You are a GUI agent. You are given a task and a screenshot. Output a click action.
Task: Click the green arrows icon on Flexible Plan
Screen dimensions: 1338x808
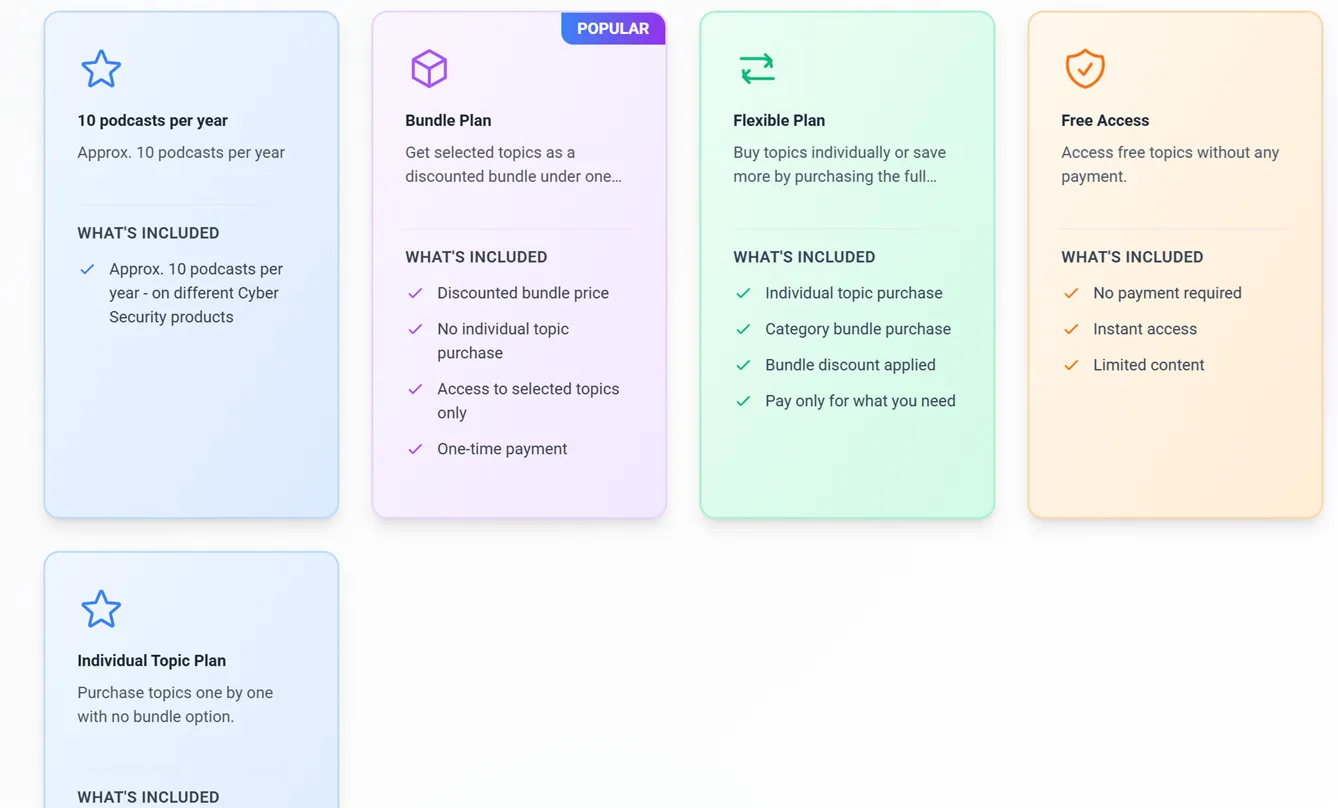point(757,68)
